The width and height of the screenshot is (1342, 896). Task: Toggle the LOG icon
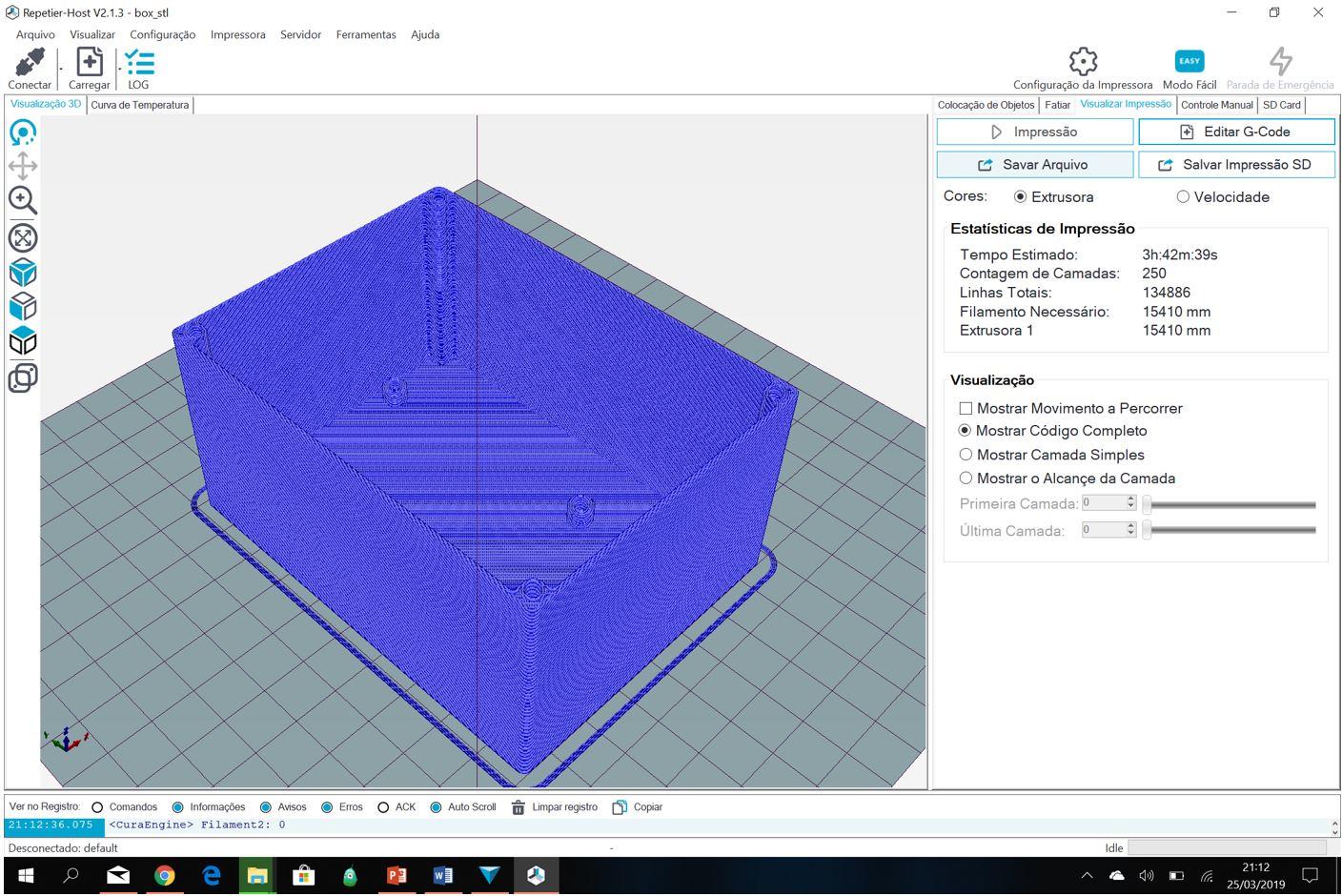click(139, 63)
